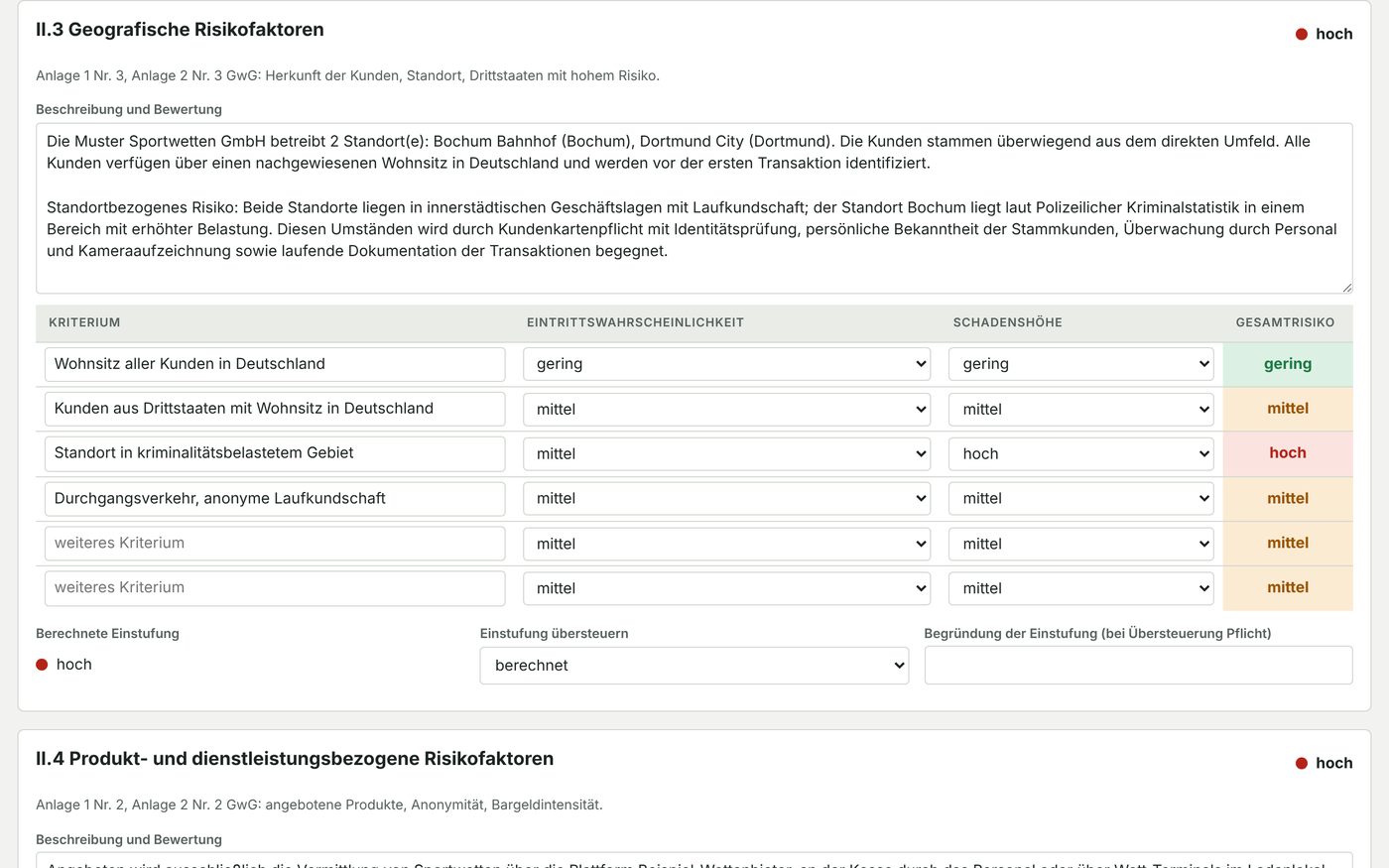This screenshot has width=1389, height=868.
Task: Click the gering Gesamtrisiko cell for Wohnsitz row
Action: 1288,364
